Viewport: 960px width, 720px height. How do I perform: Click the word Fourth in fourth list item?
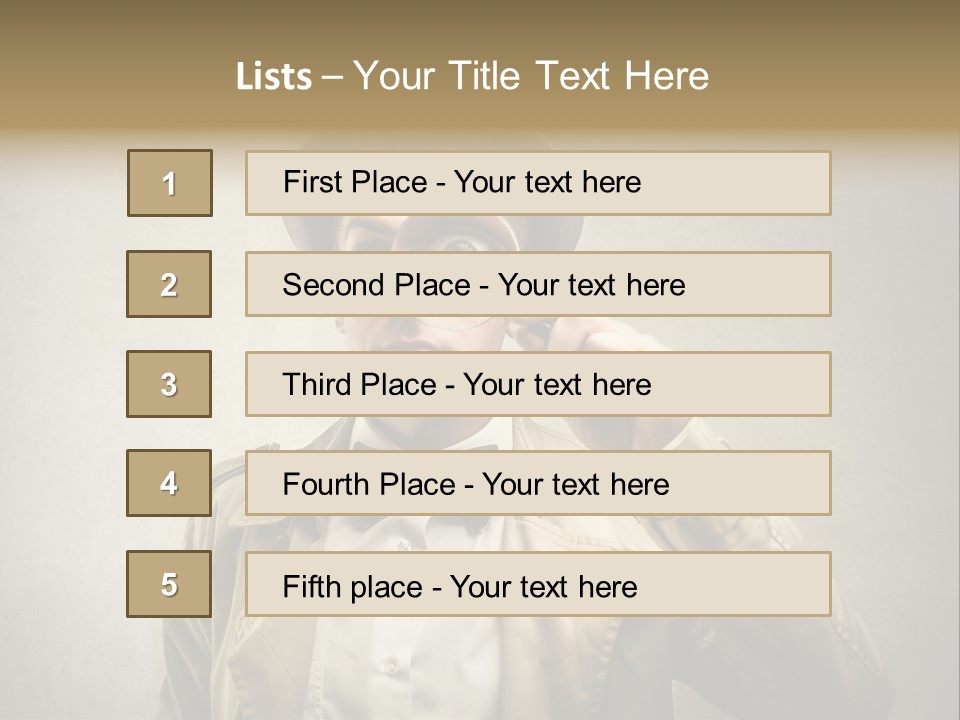tap(327, 485)
